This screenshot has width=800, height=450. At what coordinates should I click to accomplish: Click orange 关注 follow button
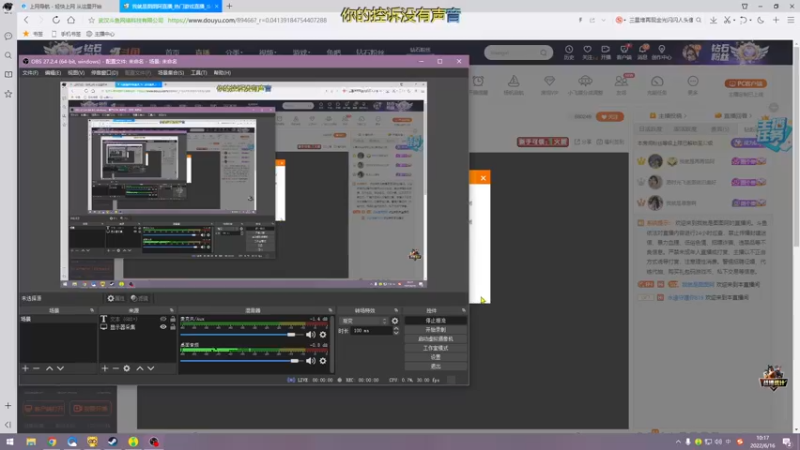click(610, 117)
